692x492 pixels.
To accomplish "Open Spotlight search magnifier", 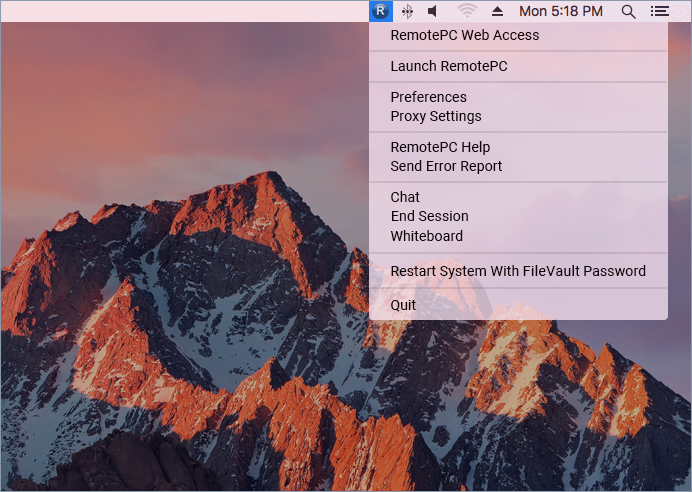I will [628, 11].
